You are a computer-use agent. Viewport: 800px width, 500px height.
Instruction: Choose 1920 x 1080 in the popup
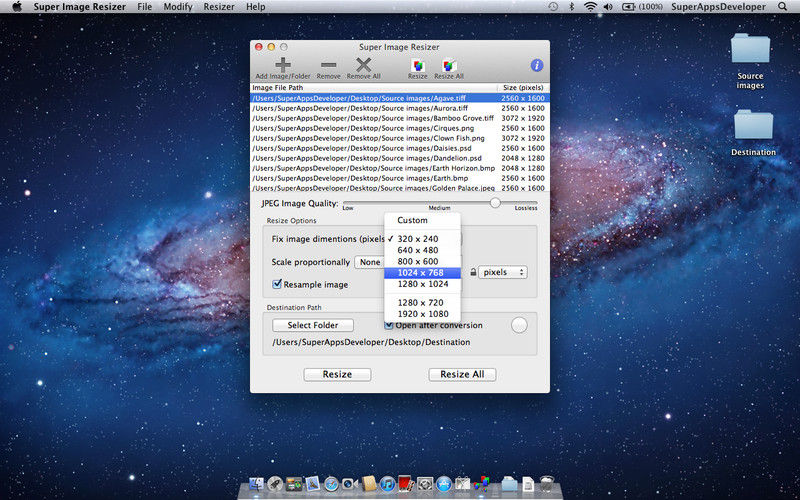click(422, 314)
